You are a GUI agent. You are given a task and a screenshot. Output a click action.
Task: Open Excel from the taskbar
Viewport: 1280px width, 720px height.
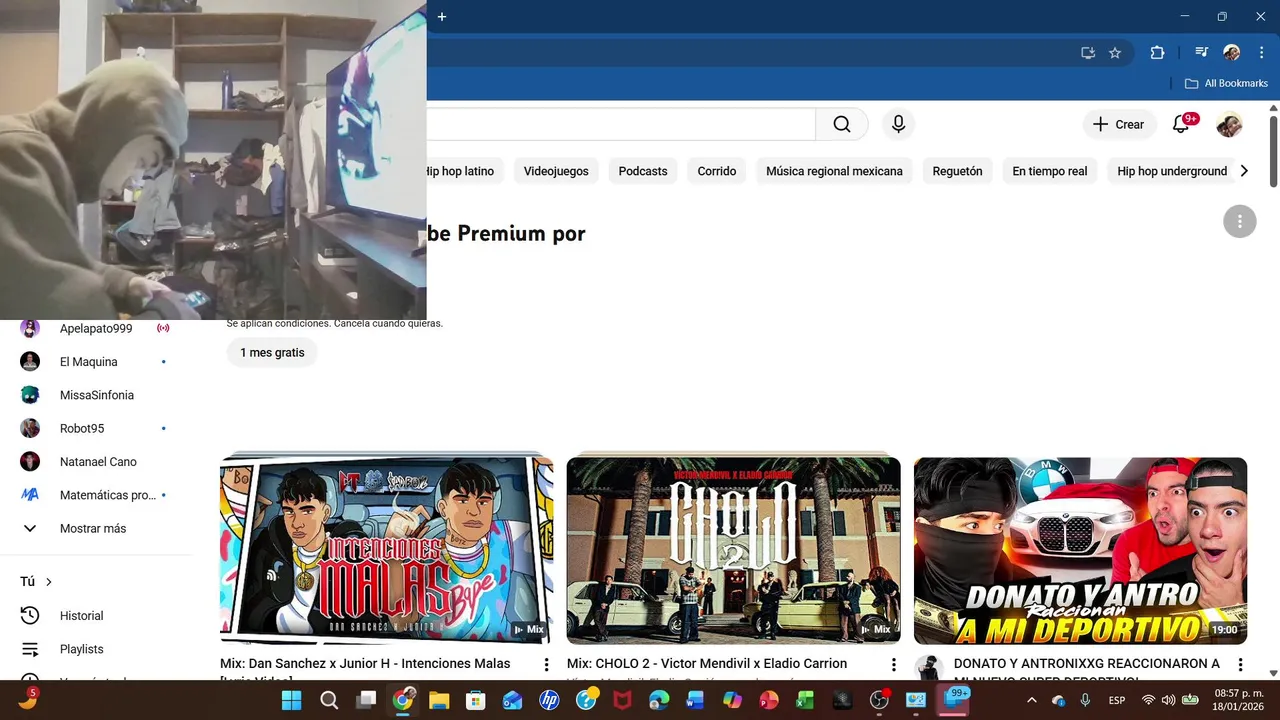click(x=805, y=700)
